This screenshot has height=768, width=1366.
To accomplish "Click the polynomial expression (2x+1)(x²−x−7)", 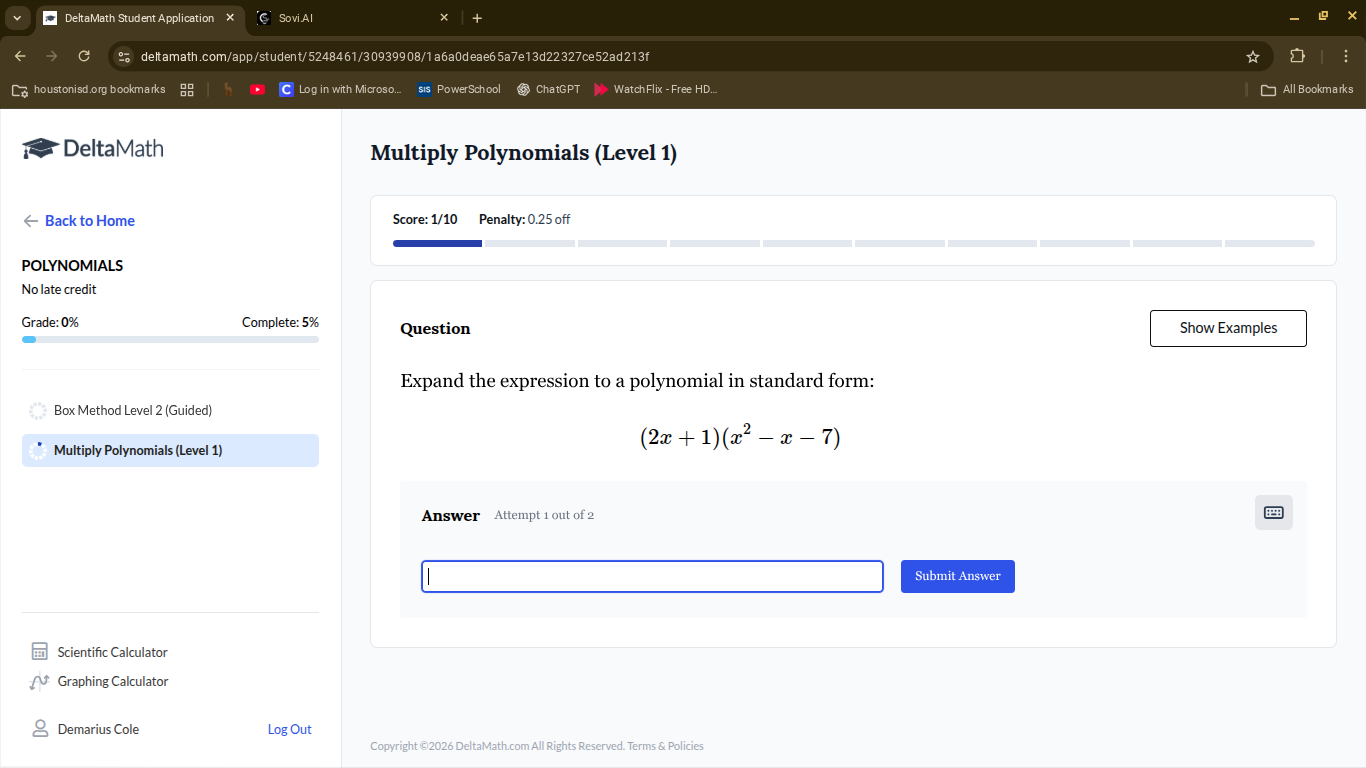I will tap(740, 436).
